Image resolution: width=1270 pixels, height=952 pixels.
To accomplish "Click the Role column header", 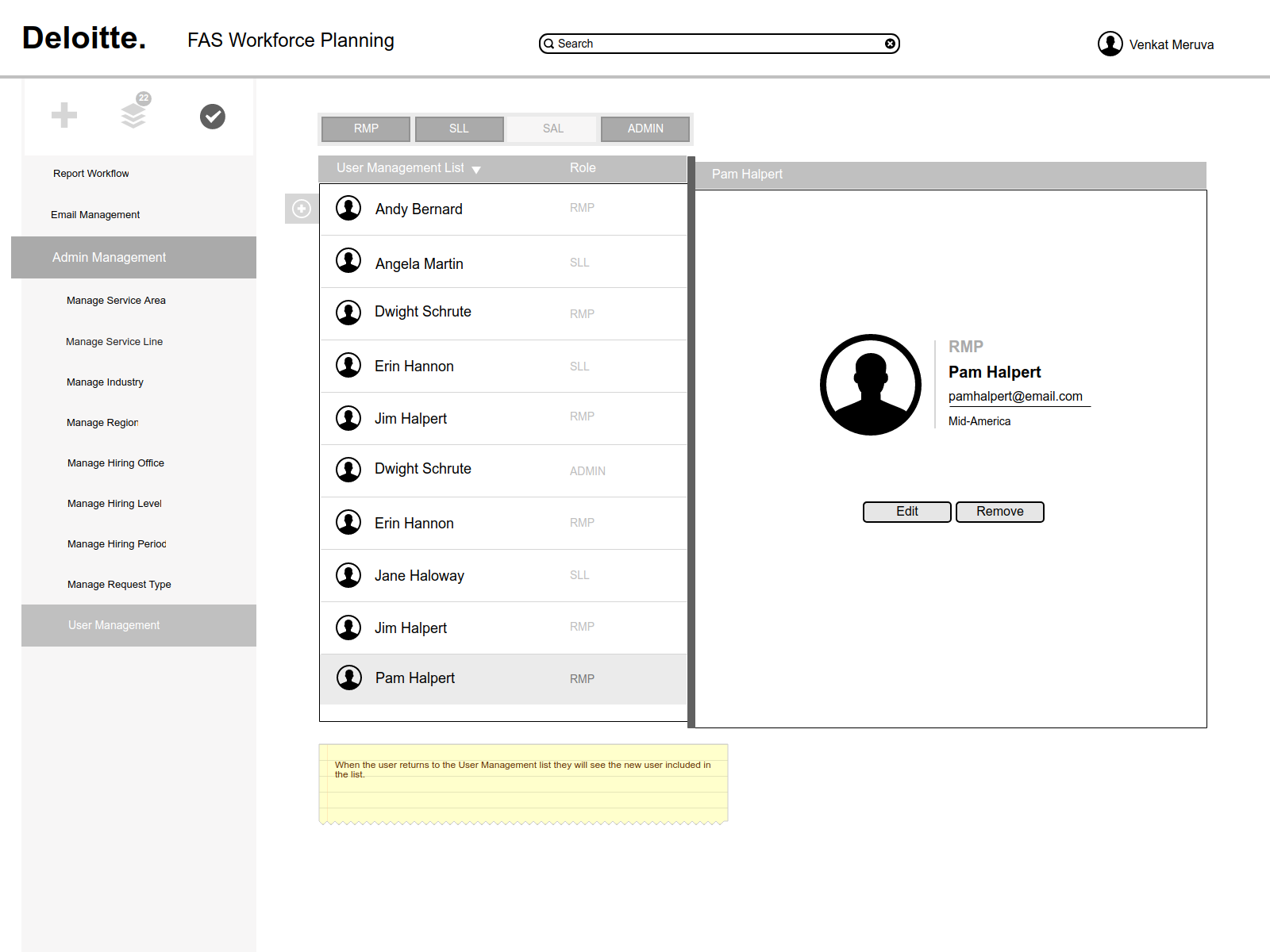I will coord(583,168).
